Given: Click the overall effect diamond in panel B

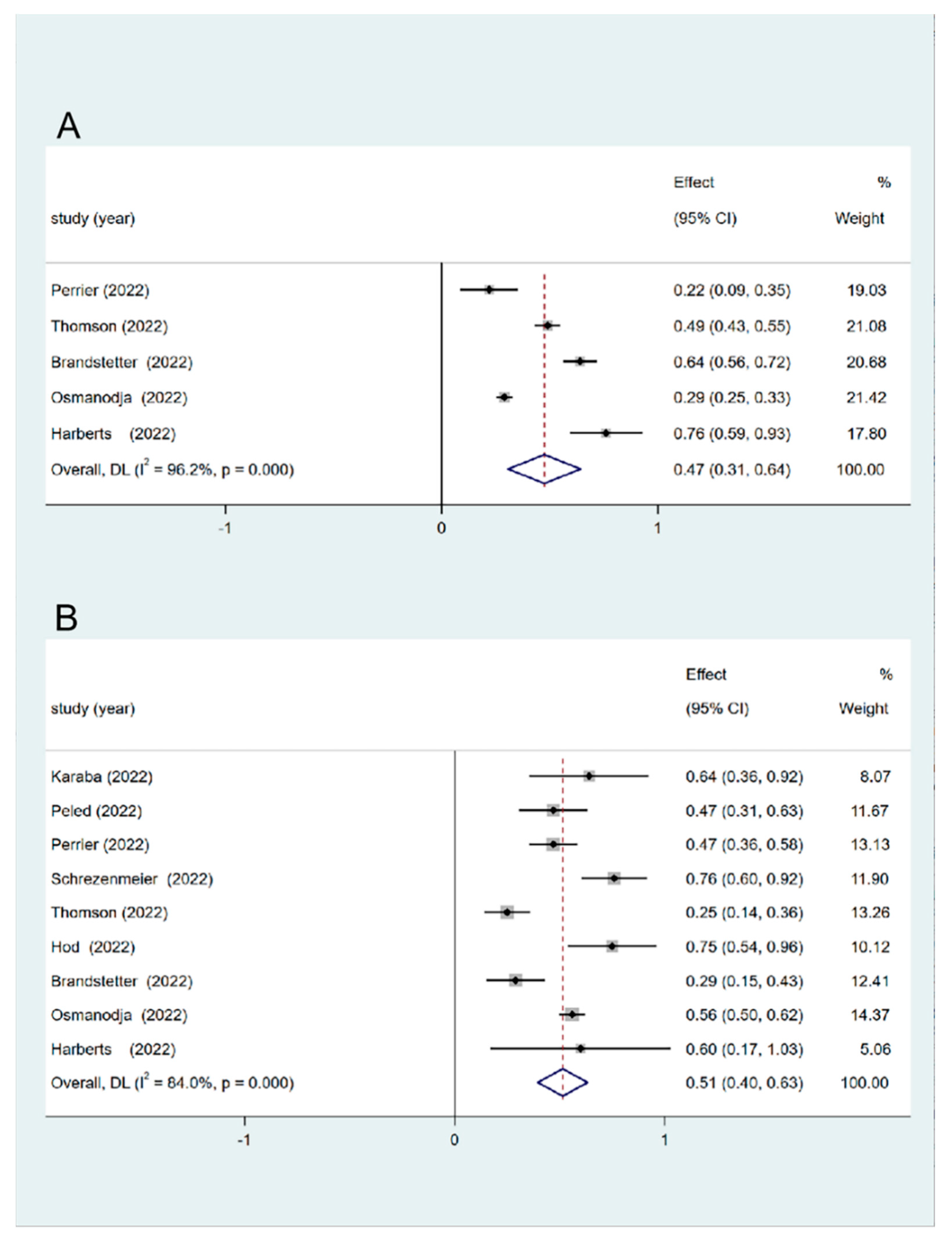Looking at the screenshot, I should click(x=562, y=1083).
